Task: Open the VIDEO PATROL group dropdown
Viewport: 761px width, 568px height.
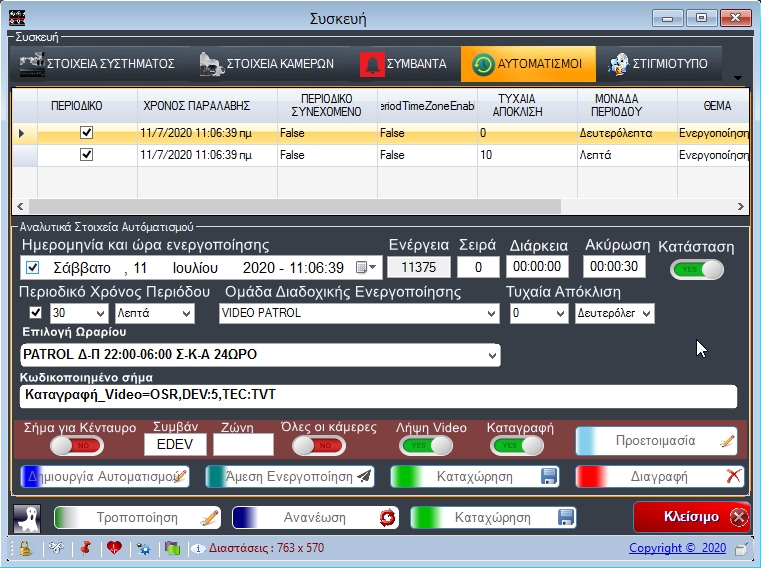Action: pos(491,313)
